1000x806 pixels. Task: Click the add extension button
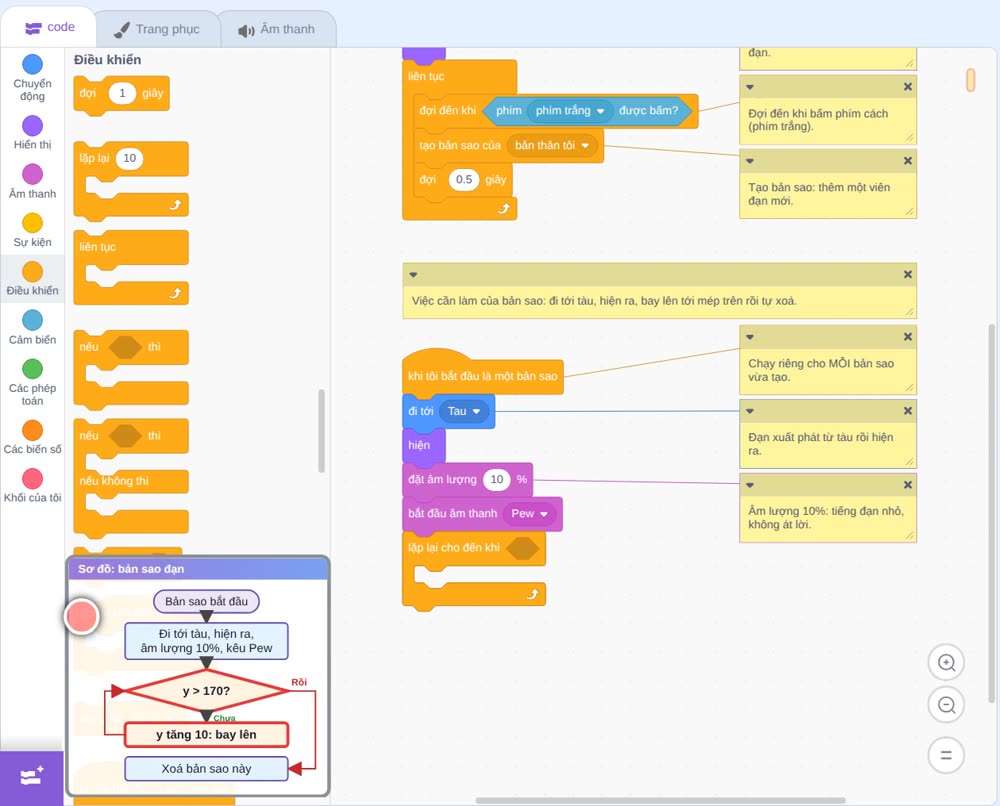(32, 777)
